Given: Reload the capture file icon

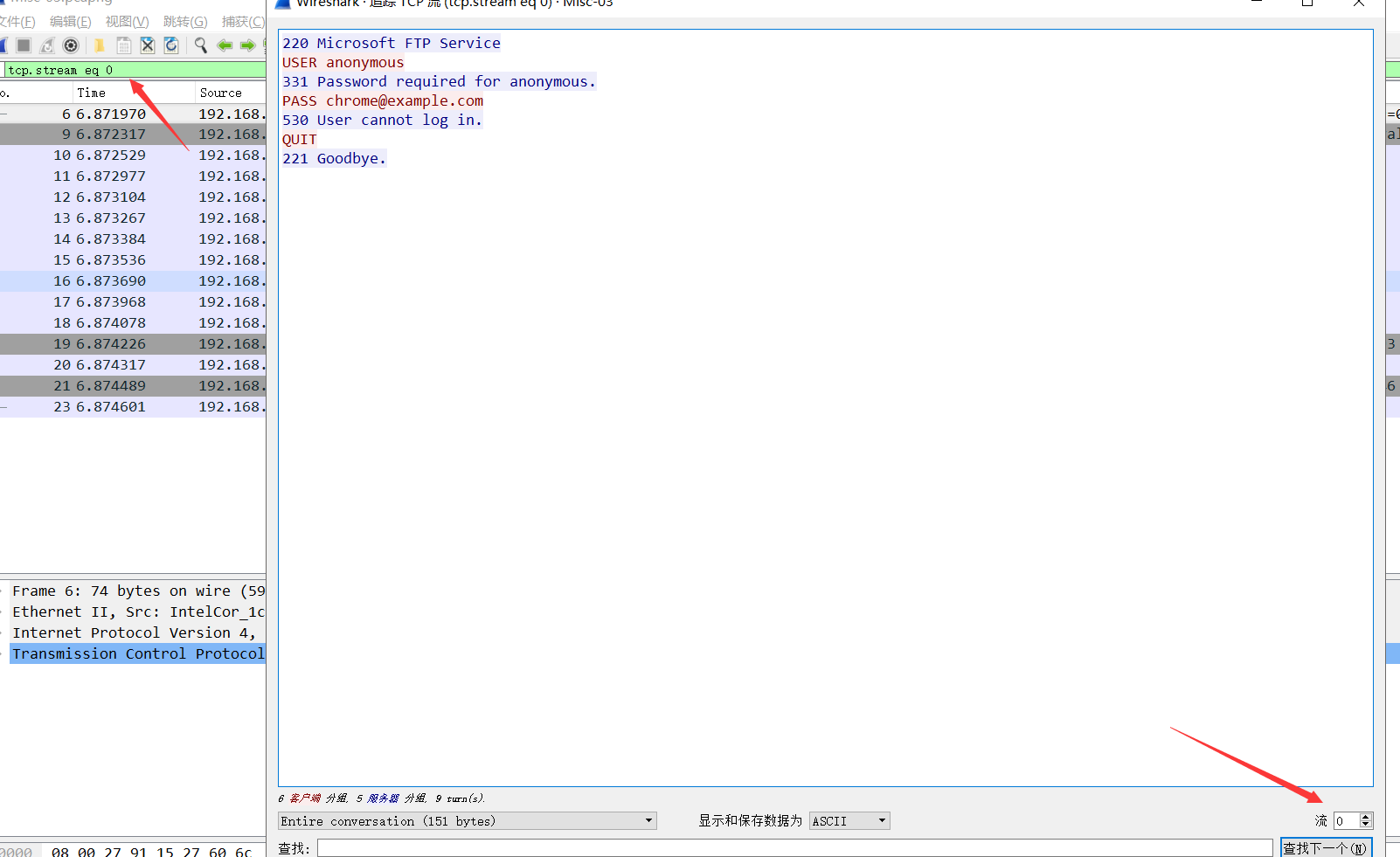Looking at the screenshot, I should coord(171,45).
